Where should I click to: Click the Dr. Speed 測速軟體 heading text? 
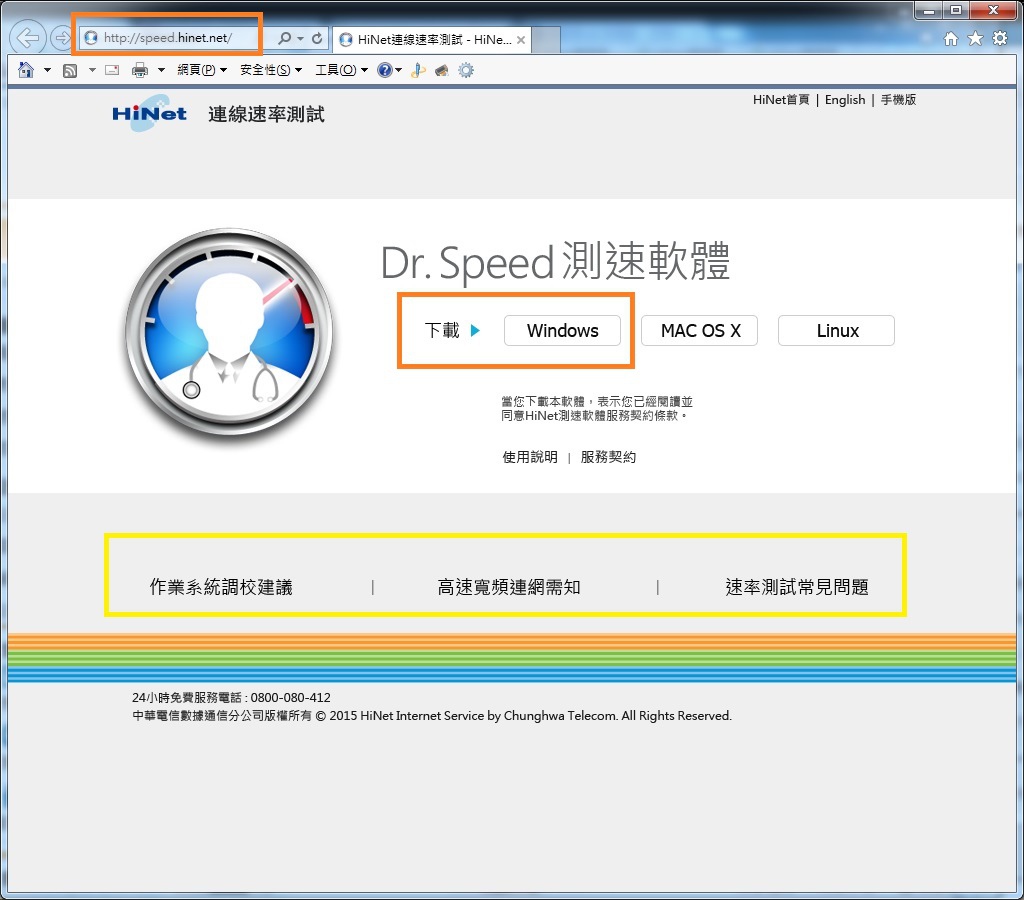pyautogui.click(x=555, y=262)
